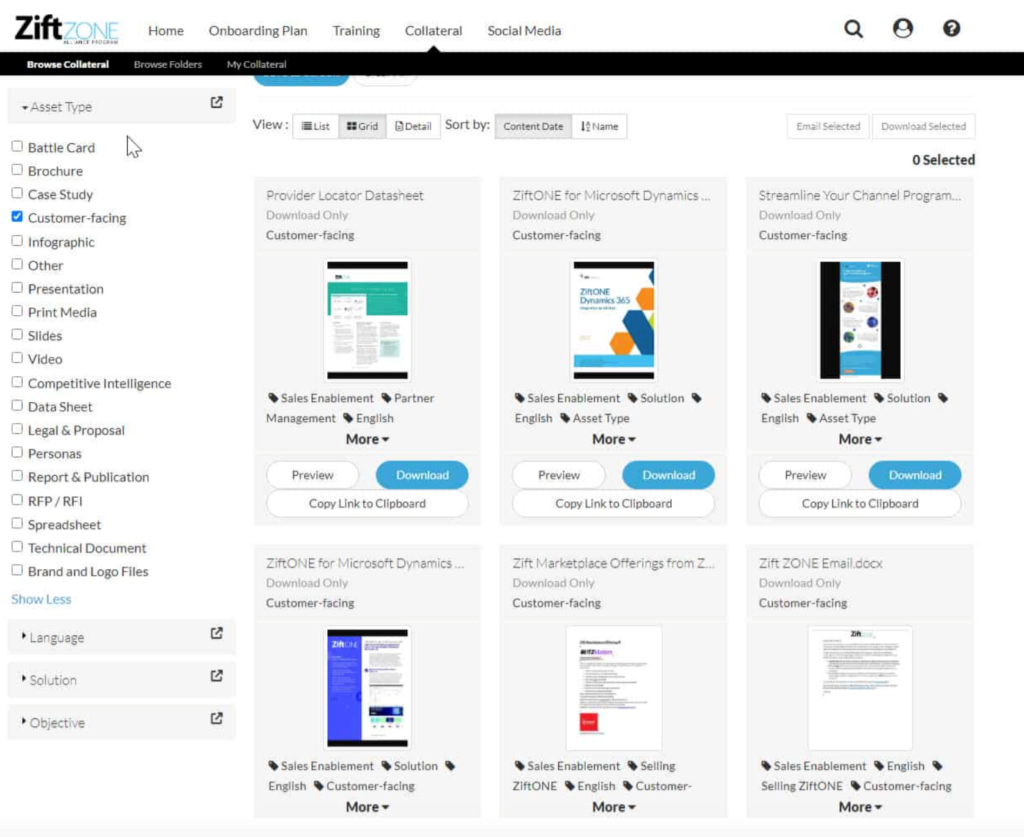Open the user account profile icon
Screen dimensions: 1024x837
coord(903,29)
